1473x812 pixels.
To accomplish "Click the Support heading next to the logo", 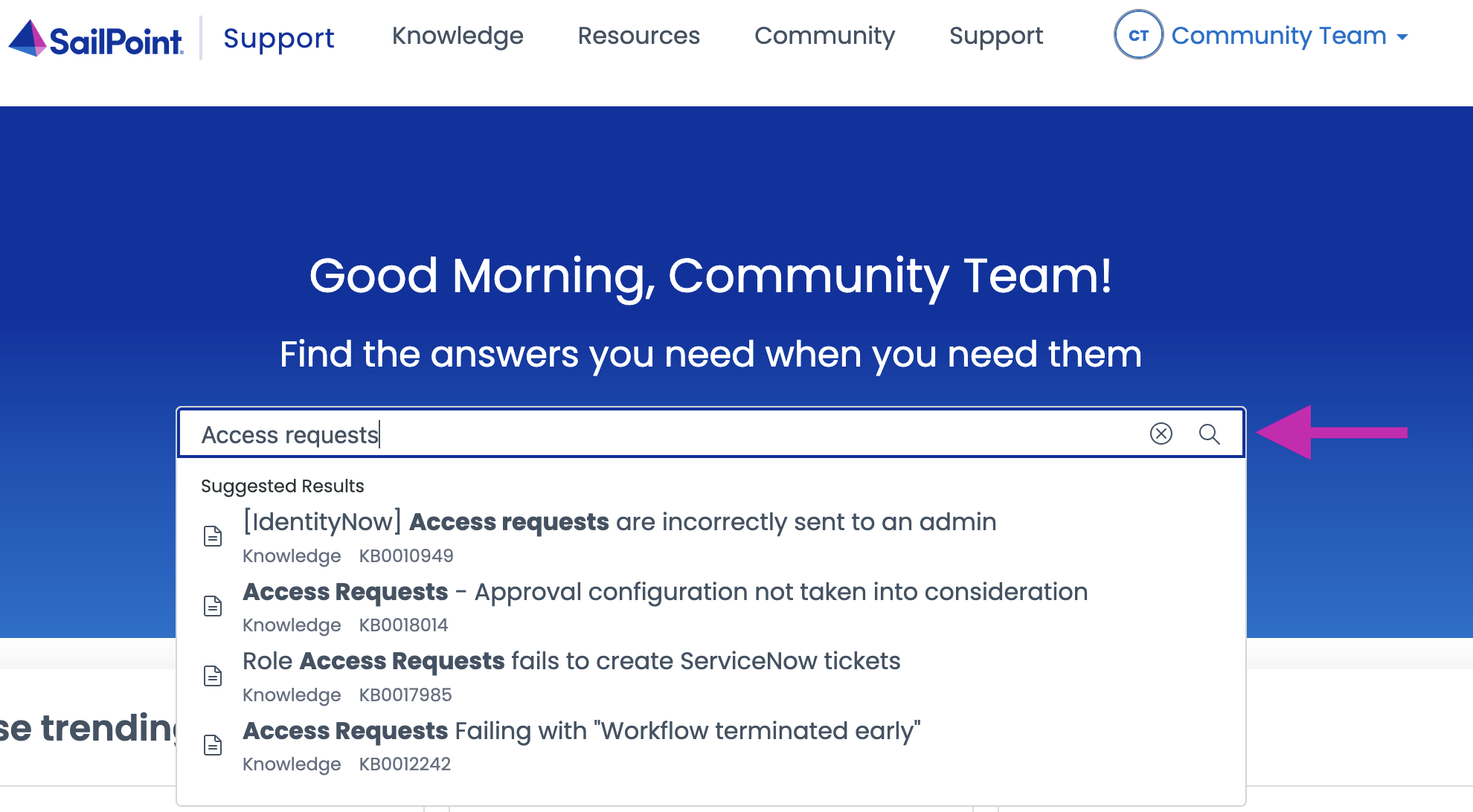I will click(278, 37).
